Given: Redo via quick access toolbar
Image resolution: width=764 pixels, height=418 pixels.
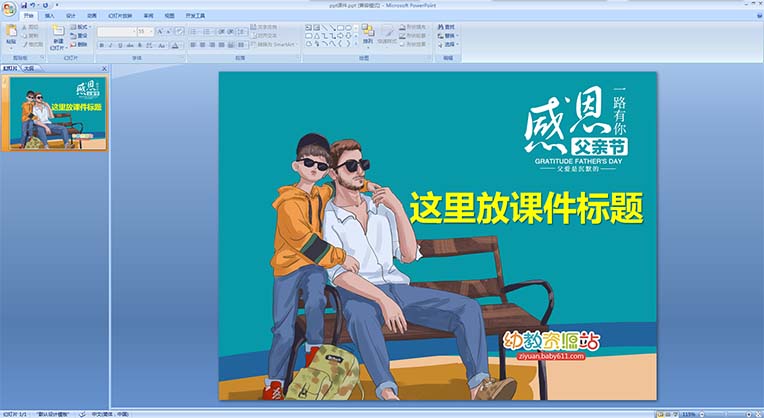Looking at the screenshot, I should (45, 5).
